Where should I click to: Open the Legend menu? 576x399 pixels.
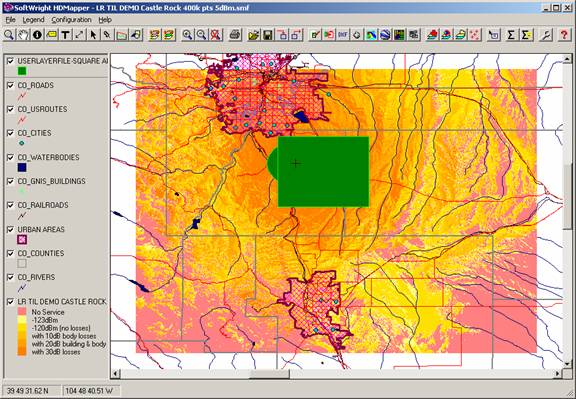(33, 20)
